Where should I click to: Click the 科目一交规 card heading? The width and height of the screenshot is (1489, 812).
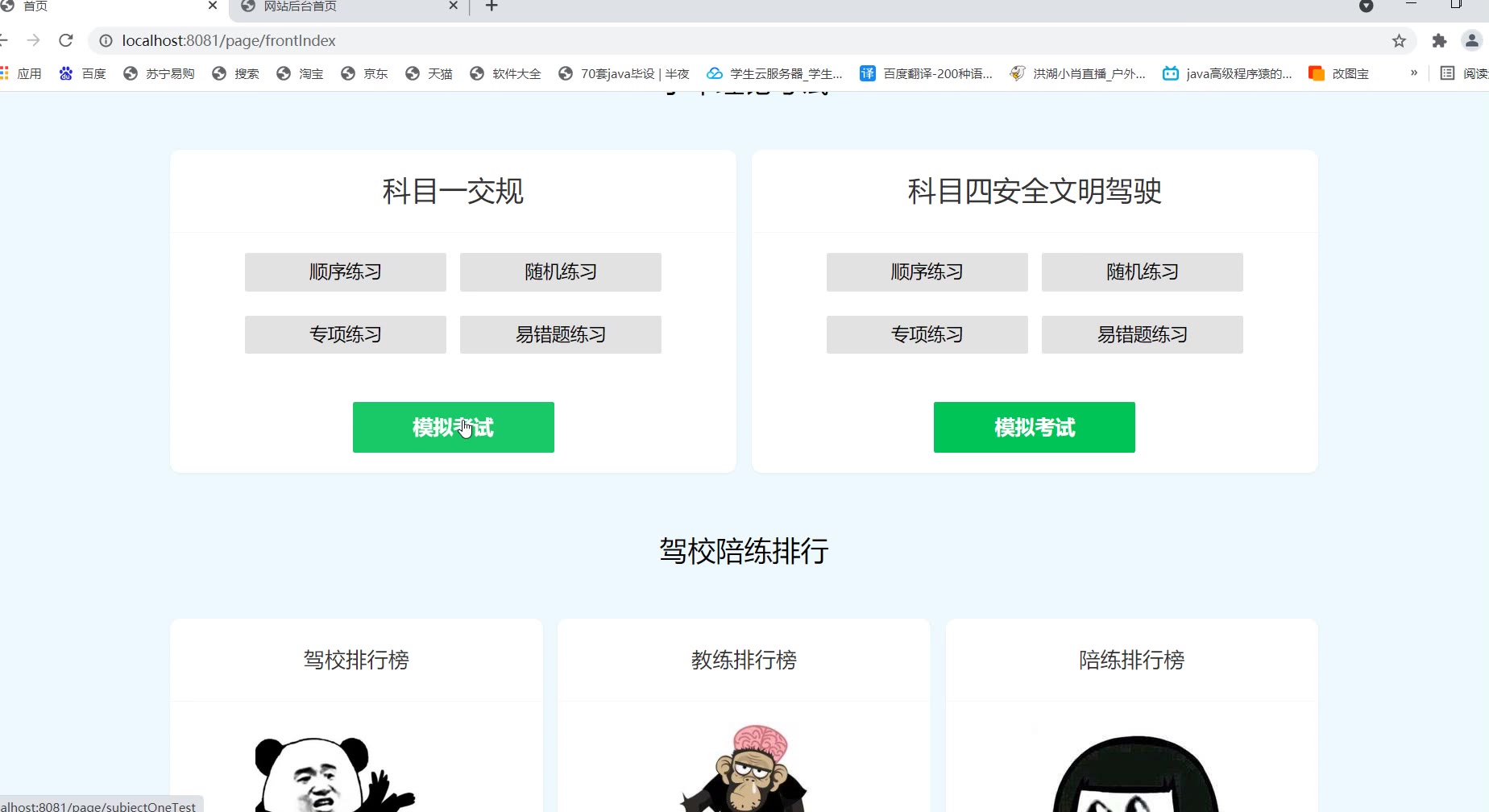coord(453,192)
